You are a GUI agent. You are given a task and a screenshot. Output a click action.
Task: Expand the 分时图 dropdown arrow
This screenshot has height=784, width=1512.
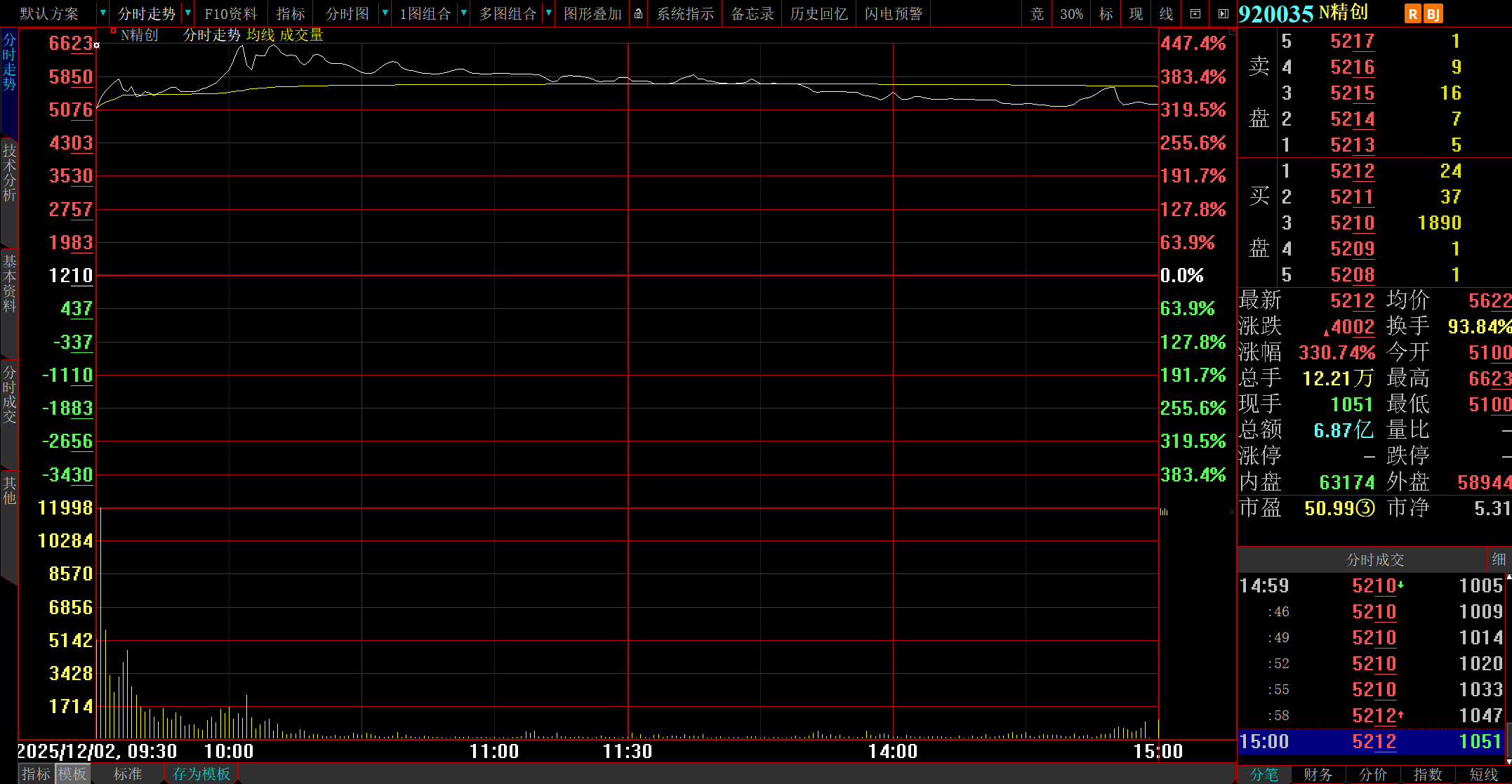click(385, 13)
